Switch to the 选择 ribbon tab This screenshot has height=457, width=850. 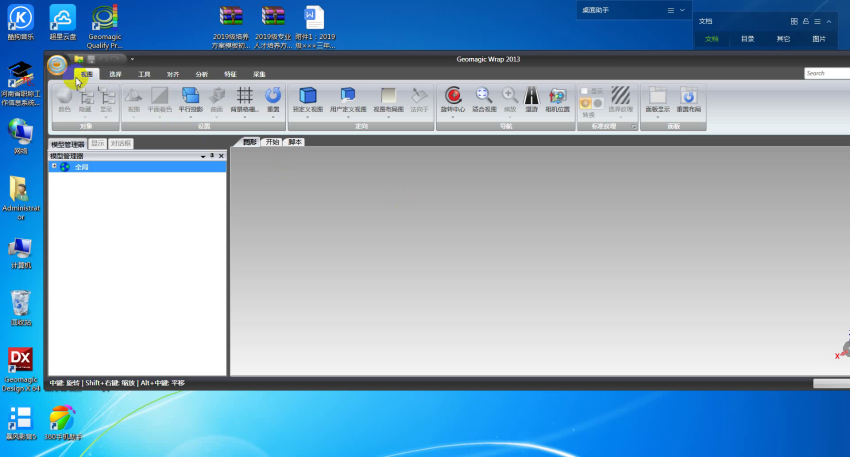point(115,74)
